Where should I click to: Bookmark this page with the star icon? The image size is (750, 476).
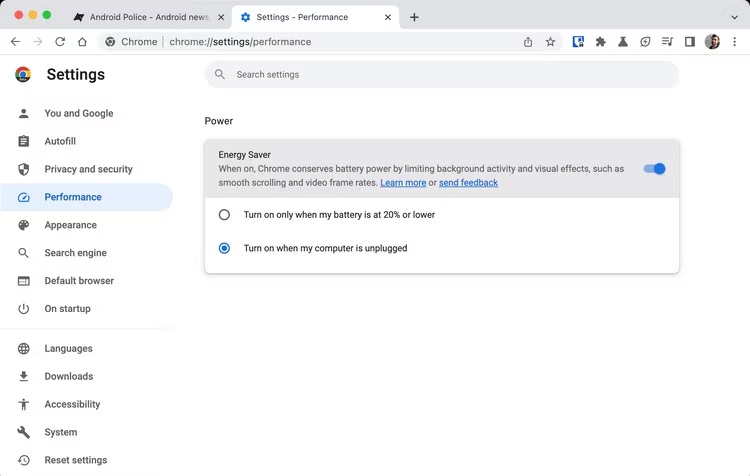pos(550,42)
